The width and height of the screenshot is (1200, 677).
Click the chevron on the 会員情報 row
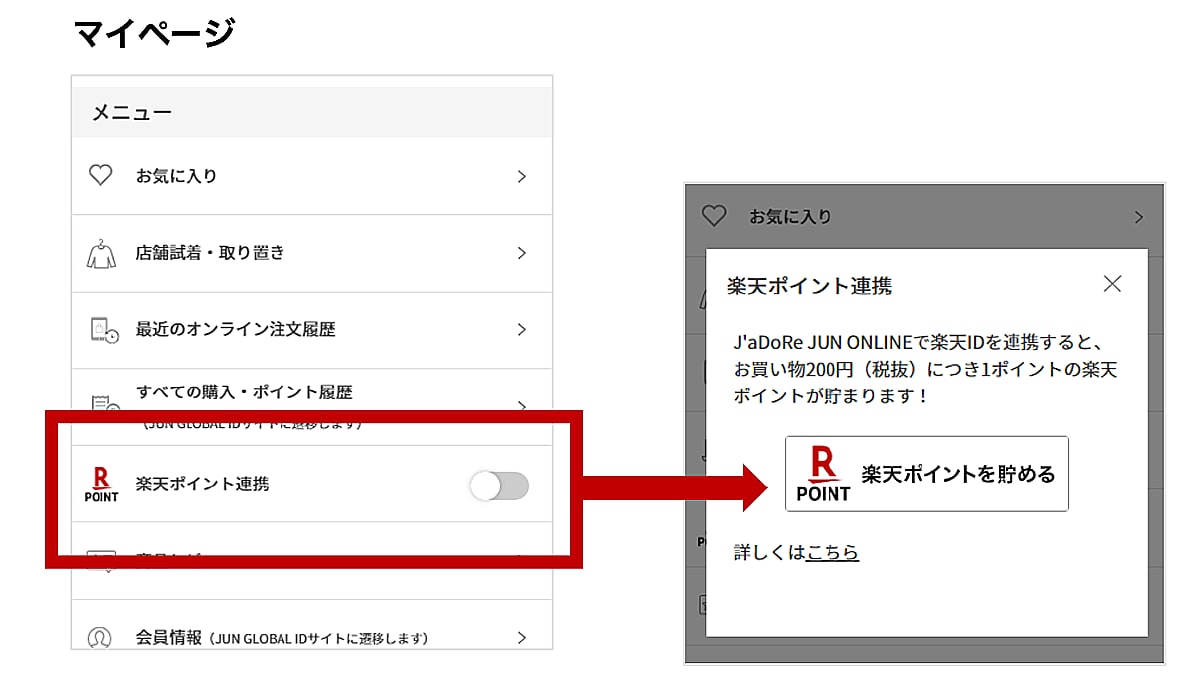click(x=521, y=637)
